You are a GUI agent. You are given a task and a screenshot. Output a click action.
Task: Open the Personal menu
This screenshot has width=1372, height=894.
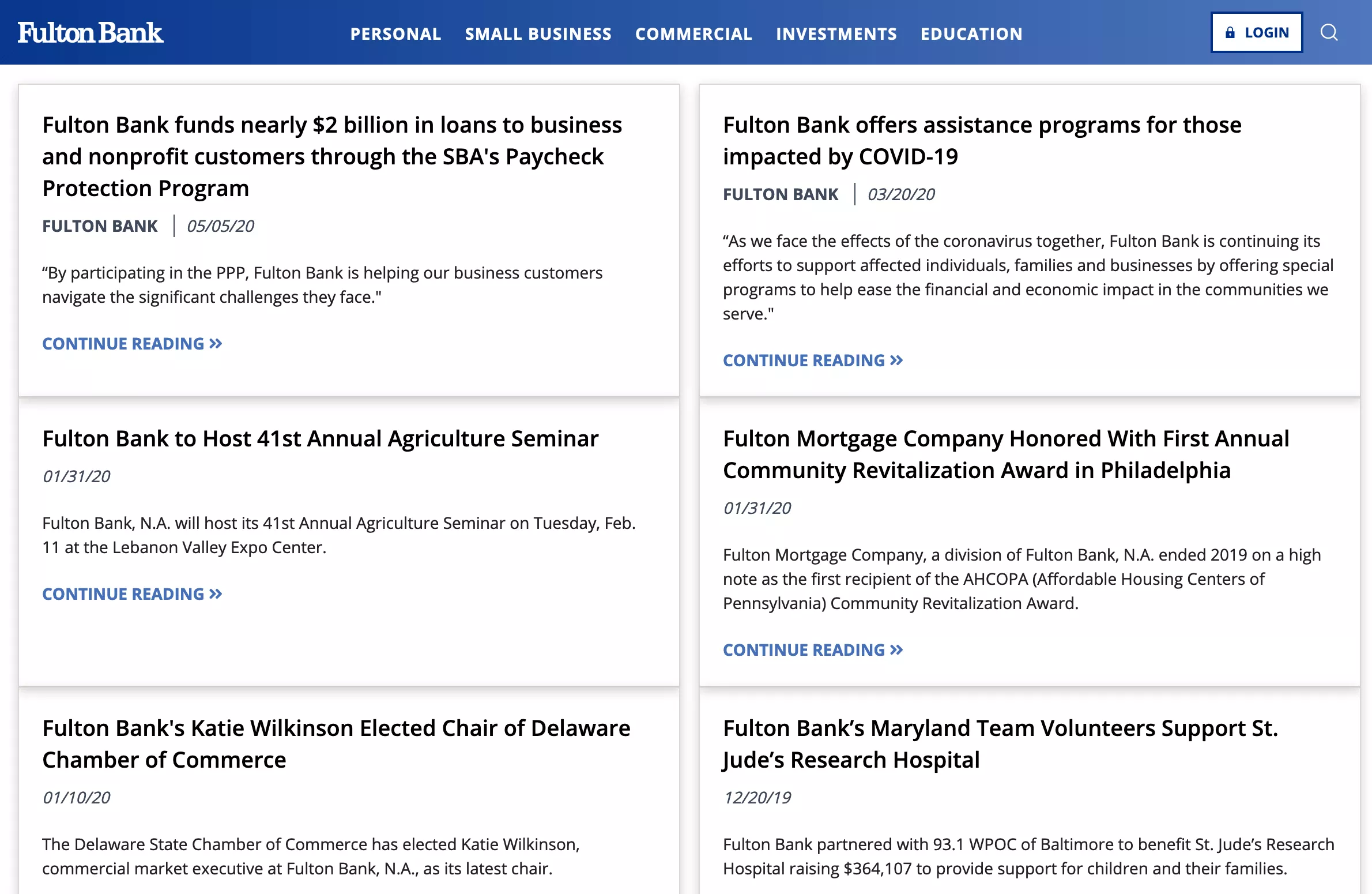[395, 34]
